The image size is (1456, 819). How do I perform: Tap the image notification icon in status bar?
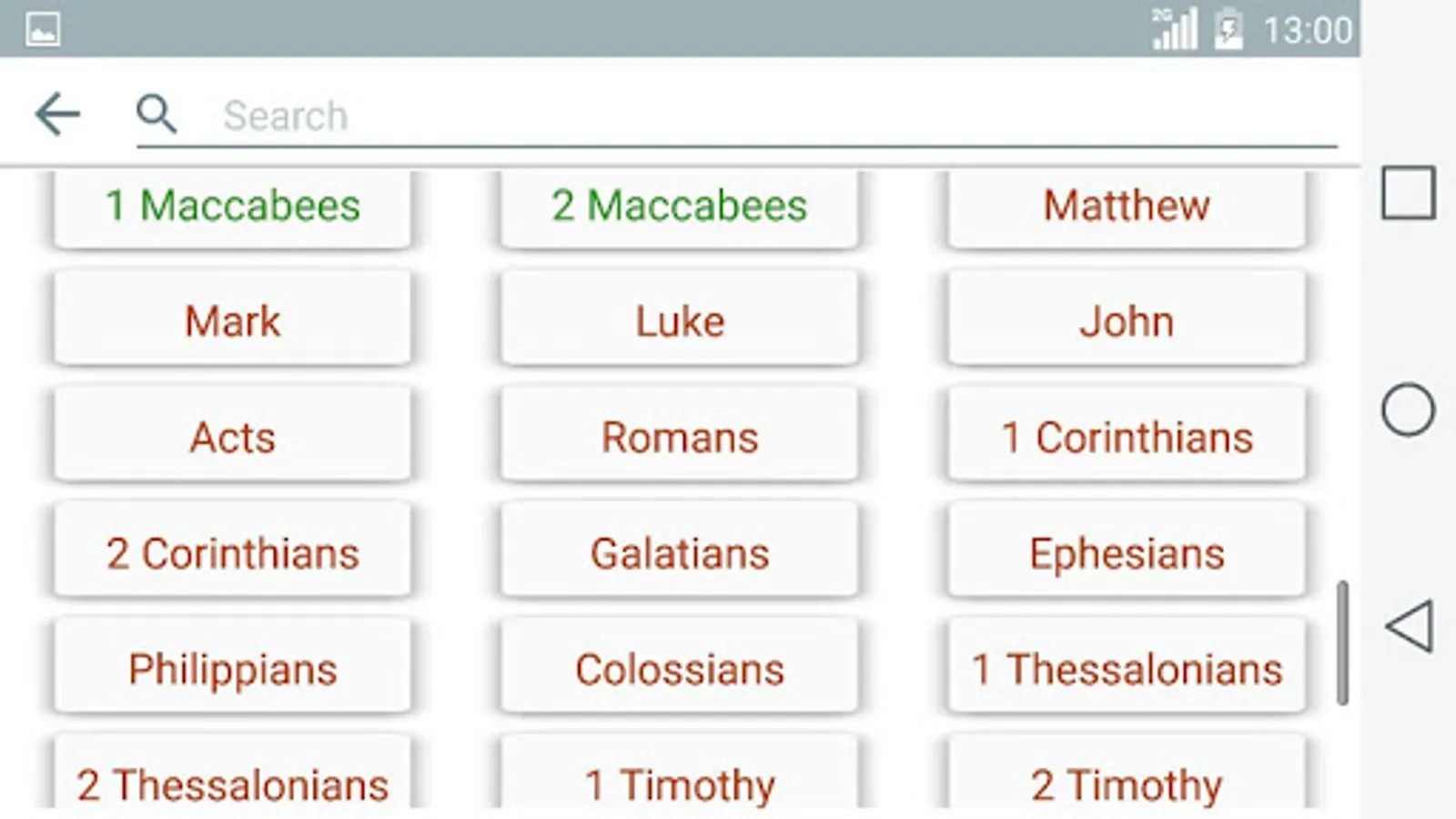(x=43, y=30)
